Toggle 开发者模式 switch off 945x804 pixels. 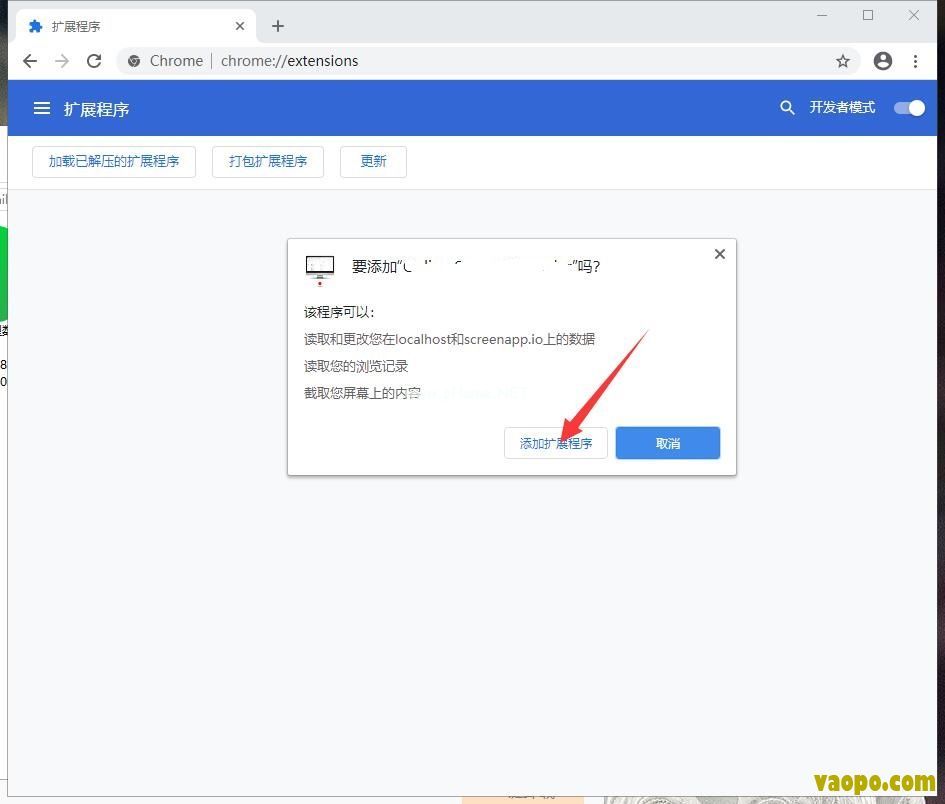pyautogui.click(x=908, y=107)
